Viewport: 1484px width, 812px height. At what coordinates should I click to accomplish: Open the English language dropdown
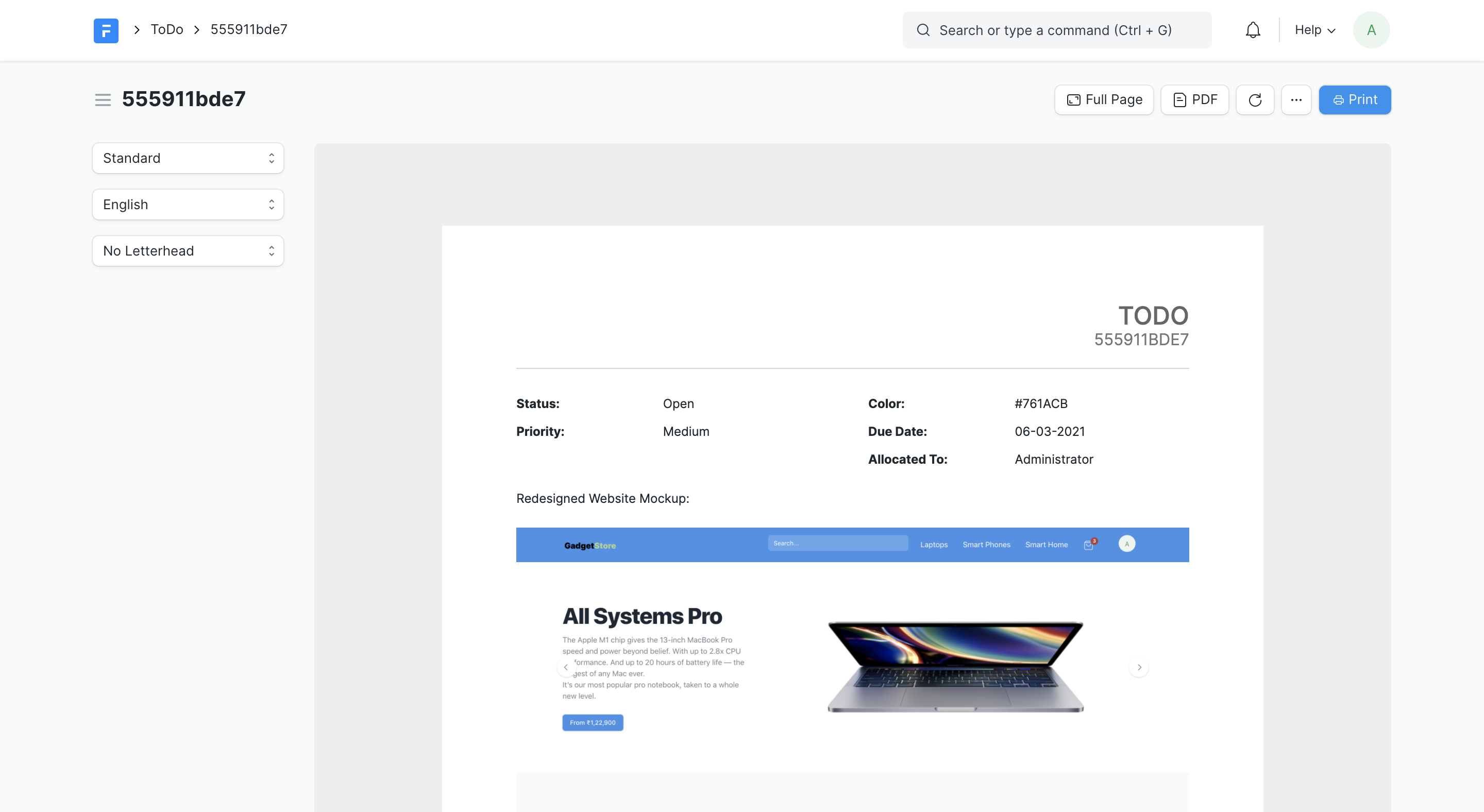(x=188, y=205)
